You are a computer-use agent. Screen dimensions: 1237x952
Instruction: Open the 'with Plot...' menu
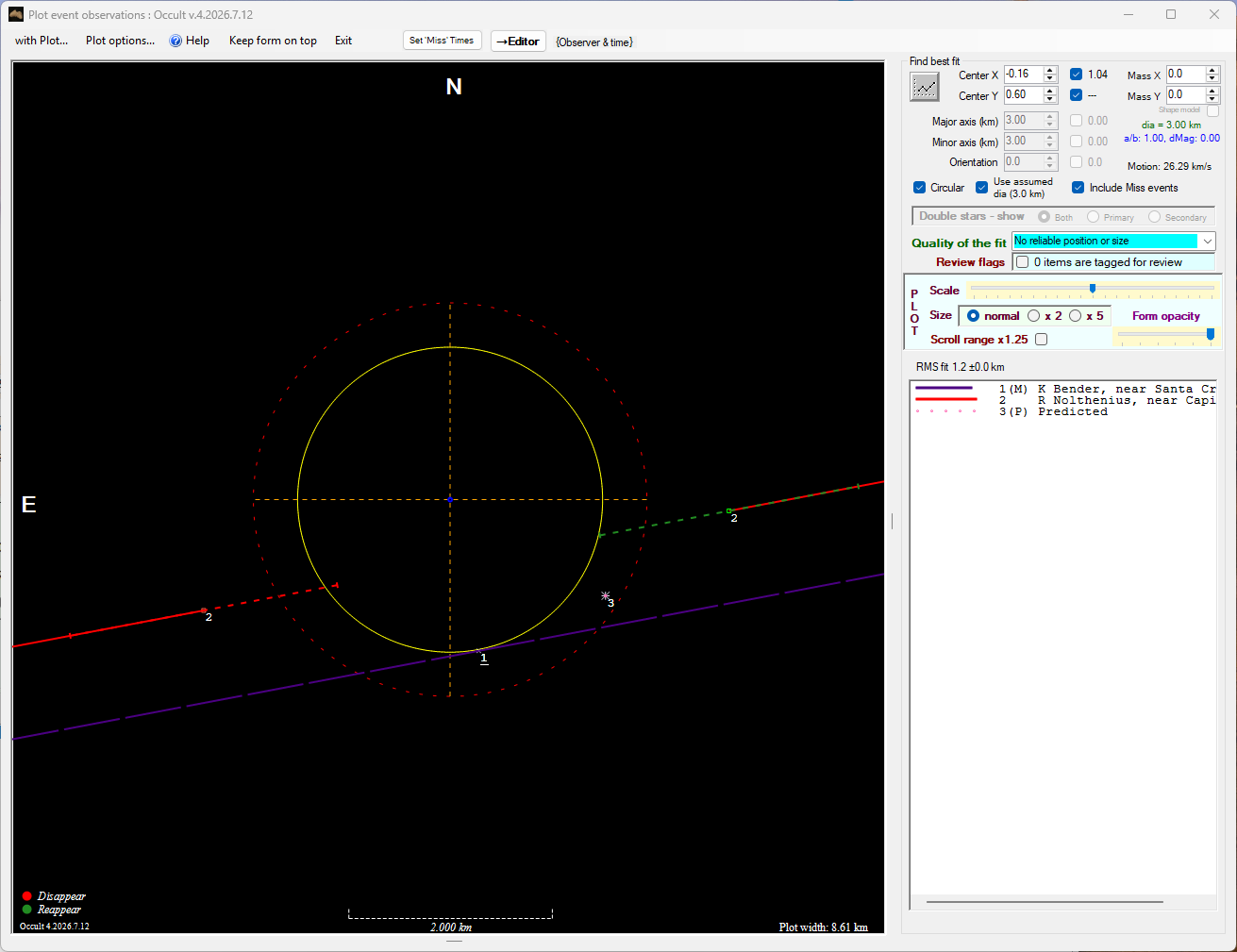[42, 41]
